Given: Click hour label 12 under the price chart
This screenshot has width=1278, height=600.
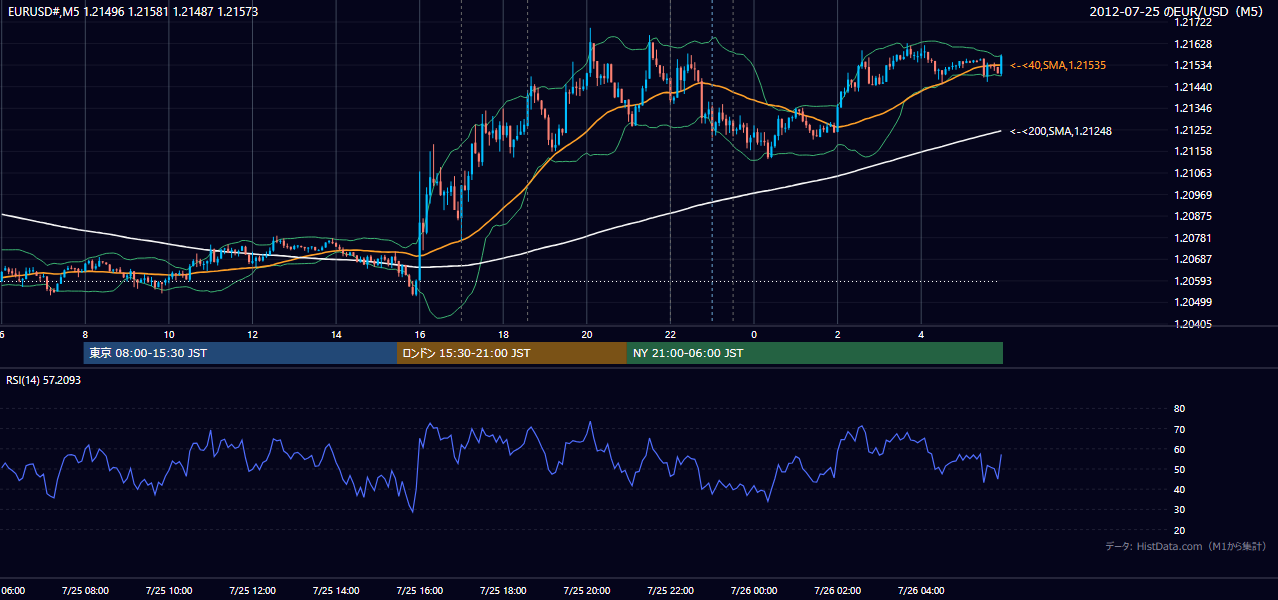Looking at the screenshot, I should tap(253, 334).
